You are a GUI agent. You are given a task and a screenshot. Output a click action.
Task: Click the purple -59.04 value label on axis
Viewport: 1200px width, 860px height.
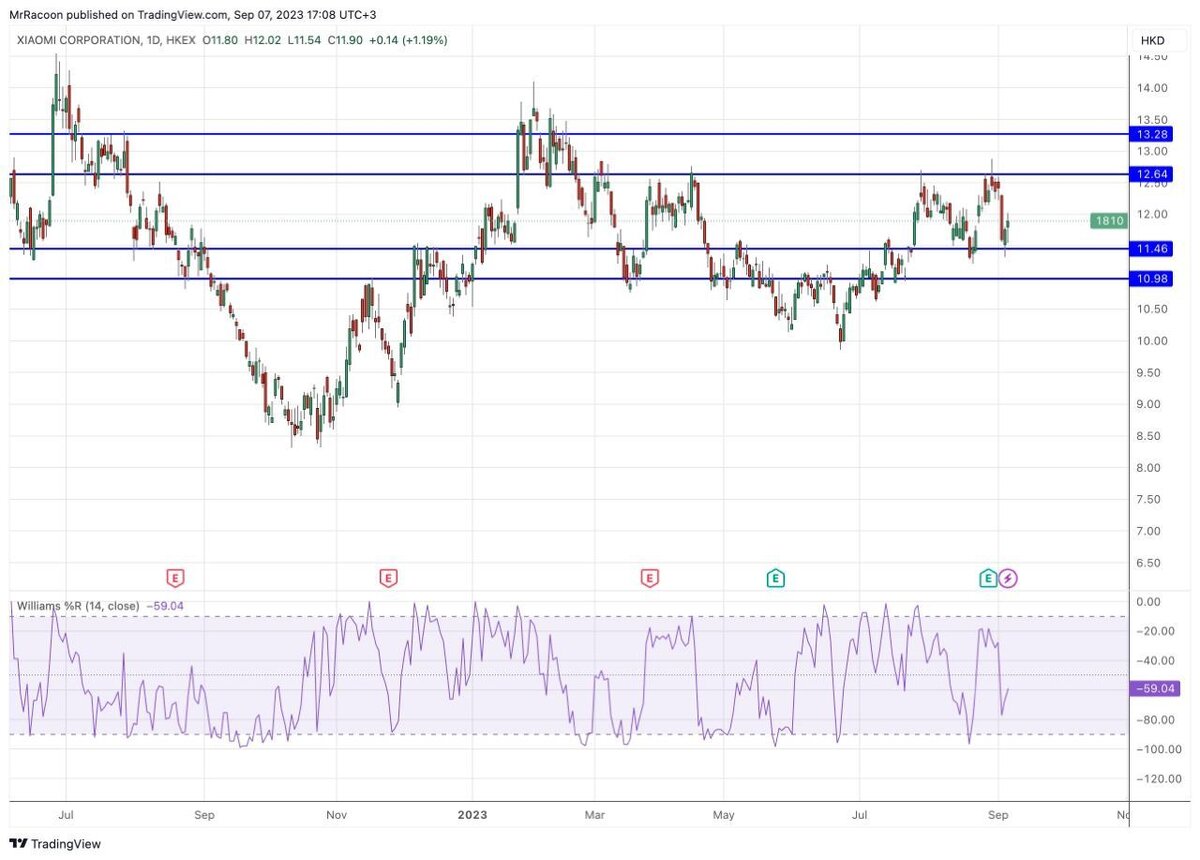pos(1154,688)
